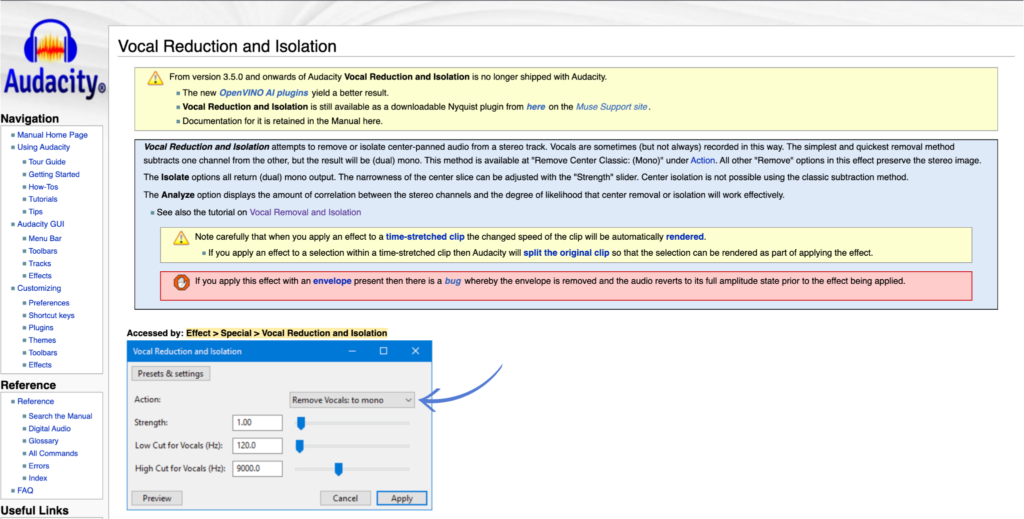The image size is (1024, 519).
Task: Click Apply in the dialog
Action: point(402,498)
